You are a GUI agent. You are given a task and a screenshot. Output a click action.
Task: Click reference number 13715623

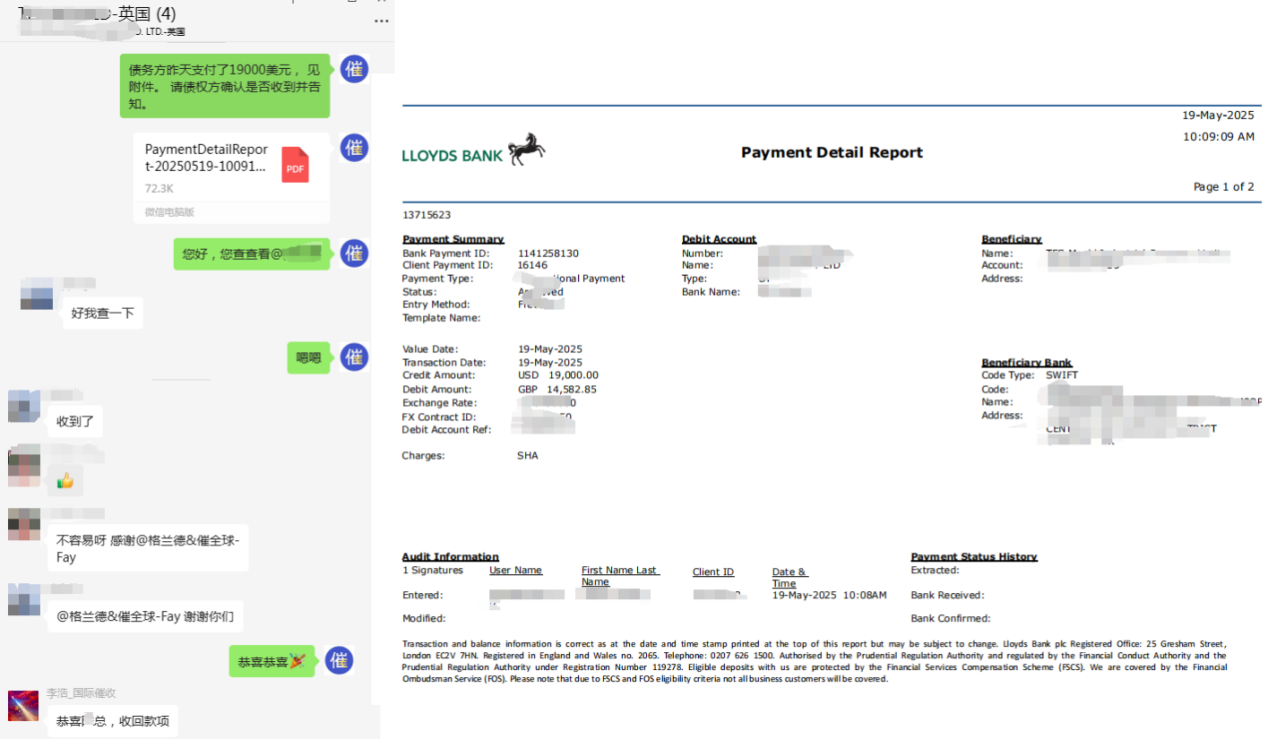click(x=427, y=215)
